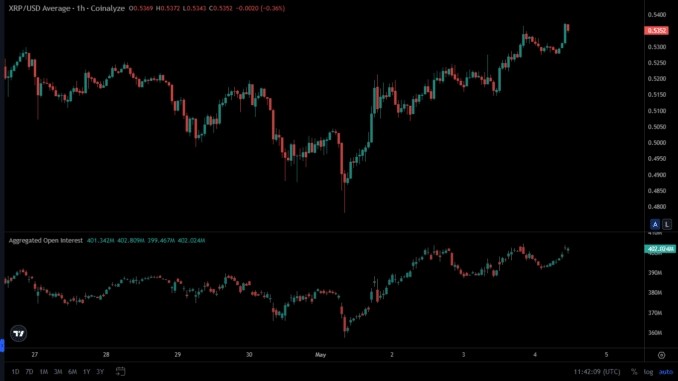Image resolution: width=678 pixels, height=381 pixels.
Task: Click the 0.5400 price axis label
Action: pos(657,15)
